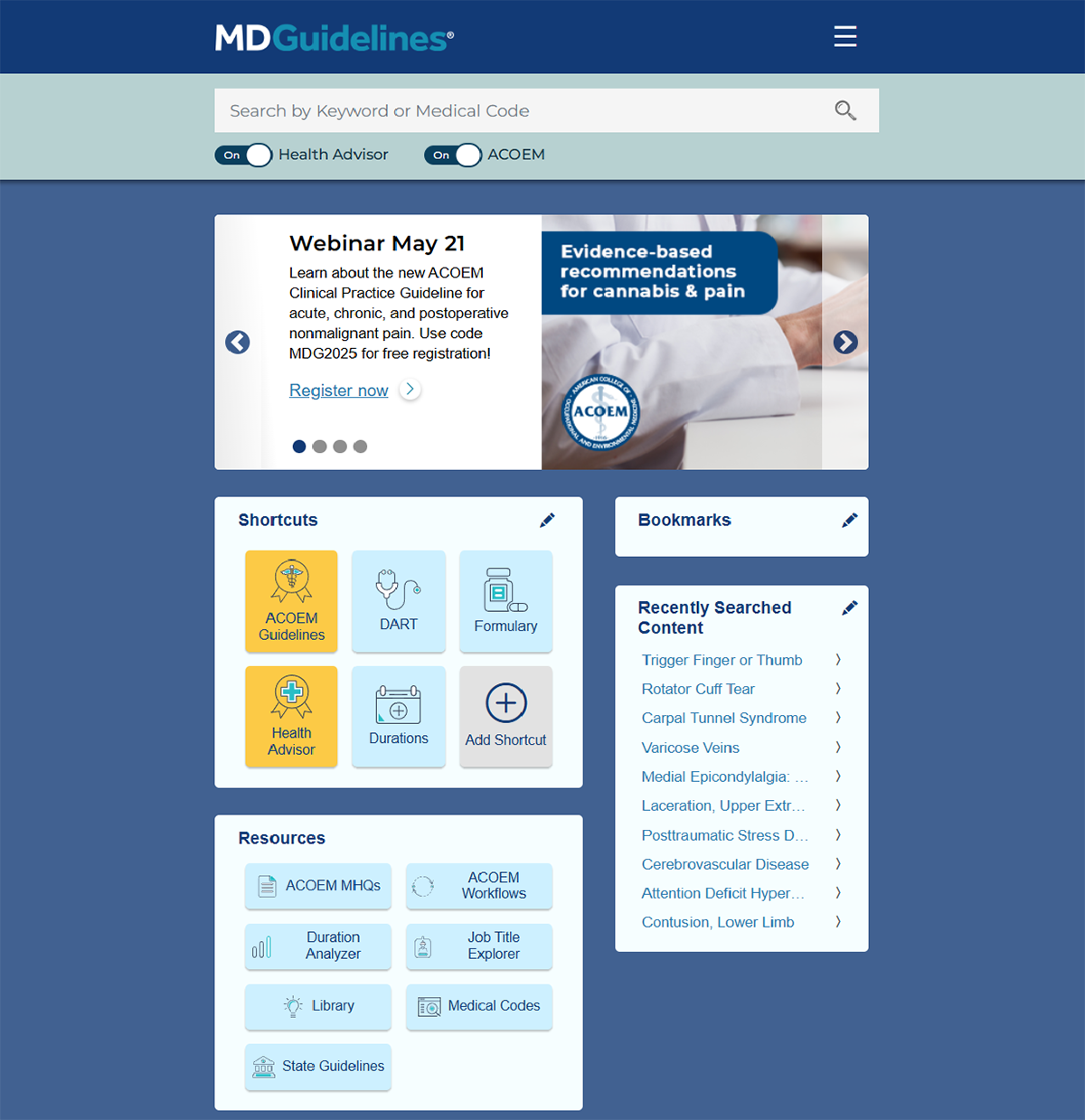Open the Formulary shortcut
This screenshot has height=1120, width=1085.
tap(505, 601)
